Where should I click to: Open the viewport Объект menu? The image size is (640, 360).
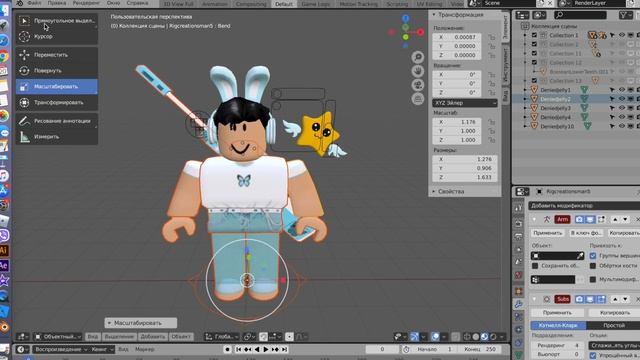tap(181, 337)
